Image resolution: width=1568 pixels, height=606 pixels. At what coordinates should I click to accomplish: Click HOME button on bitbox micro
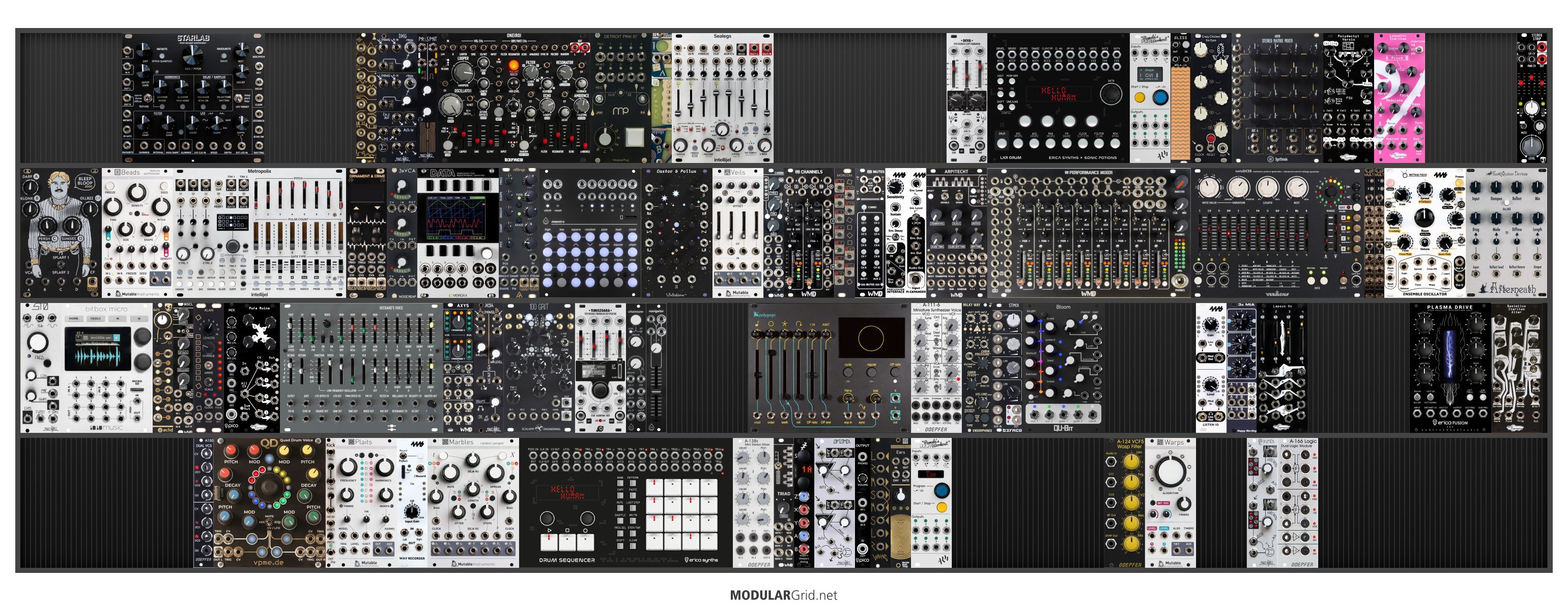point(74,318)
